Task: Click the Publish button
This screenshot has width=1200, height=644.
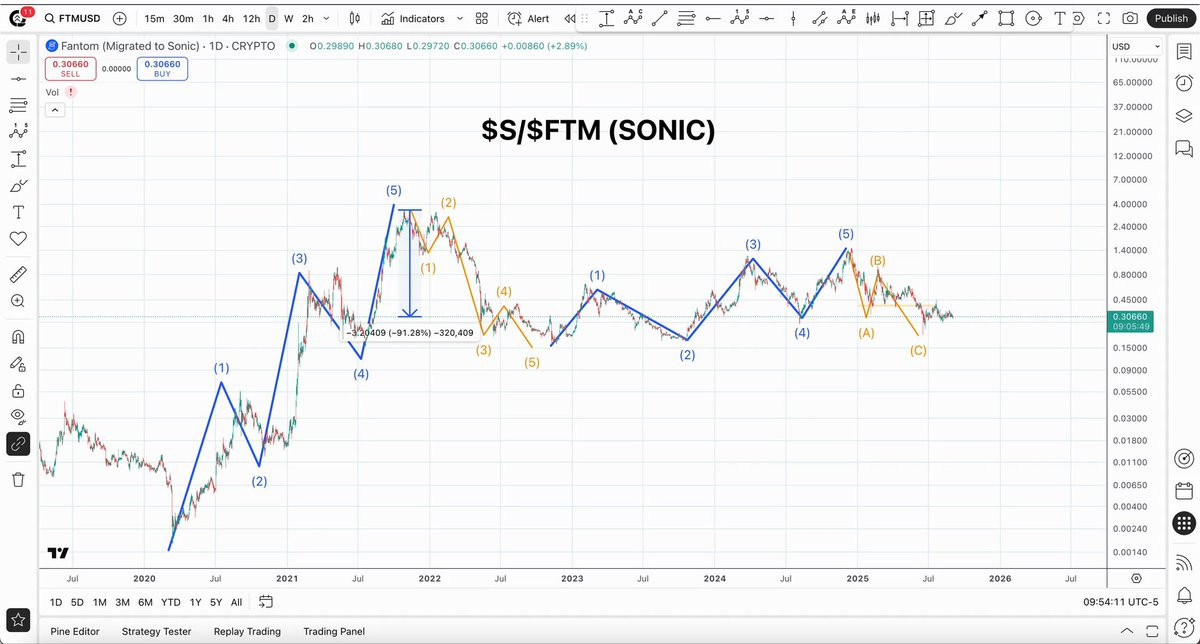Action: tap(1171, 18)
